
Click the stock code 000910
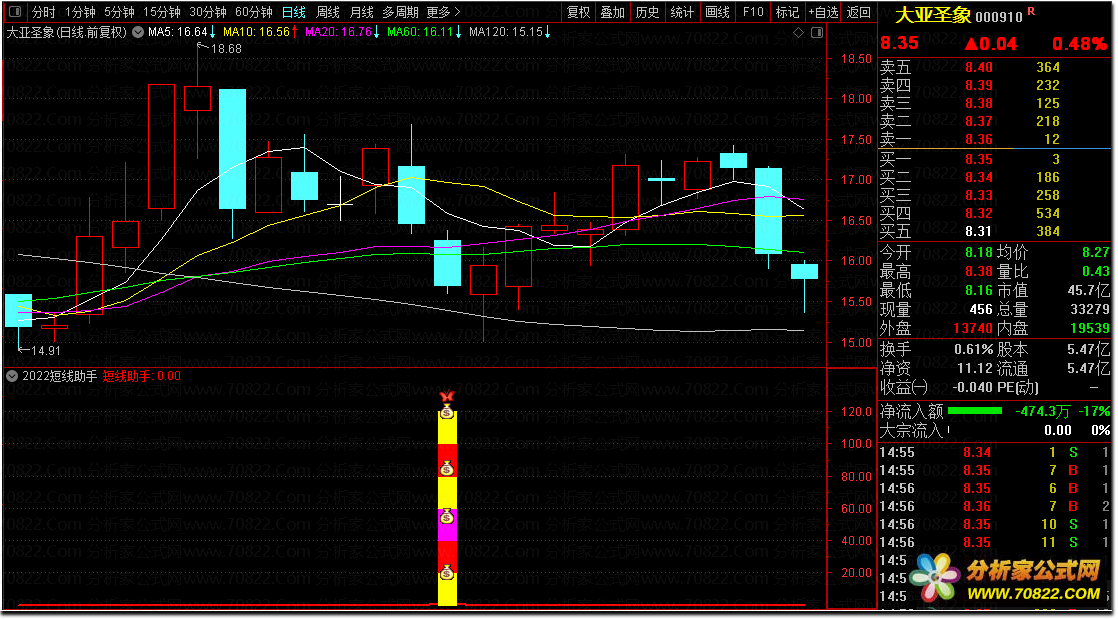998,16
